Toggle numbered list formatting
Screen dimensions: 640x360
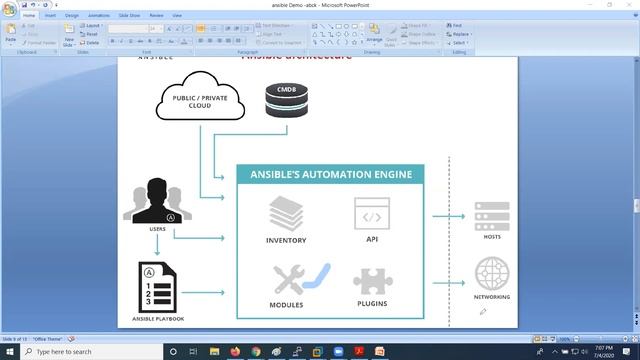click(214, 28)
